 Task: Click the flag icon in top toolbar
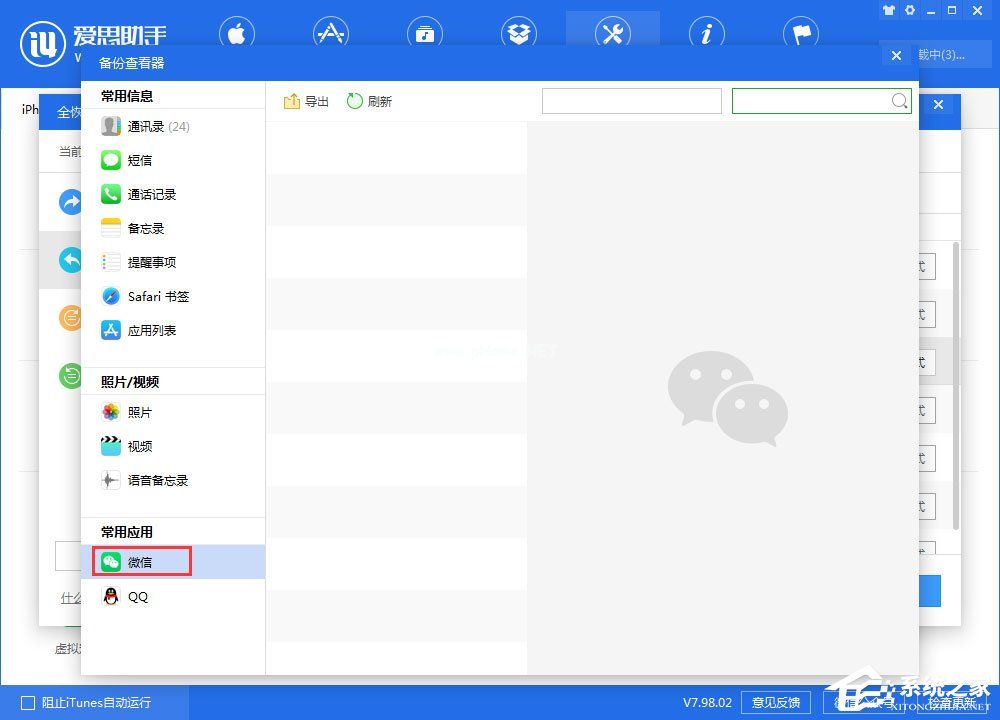click(800, 33)
